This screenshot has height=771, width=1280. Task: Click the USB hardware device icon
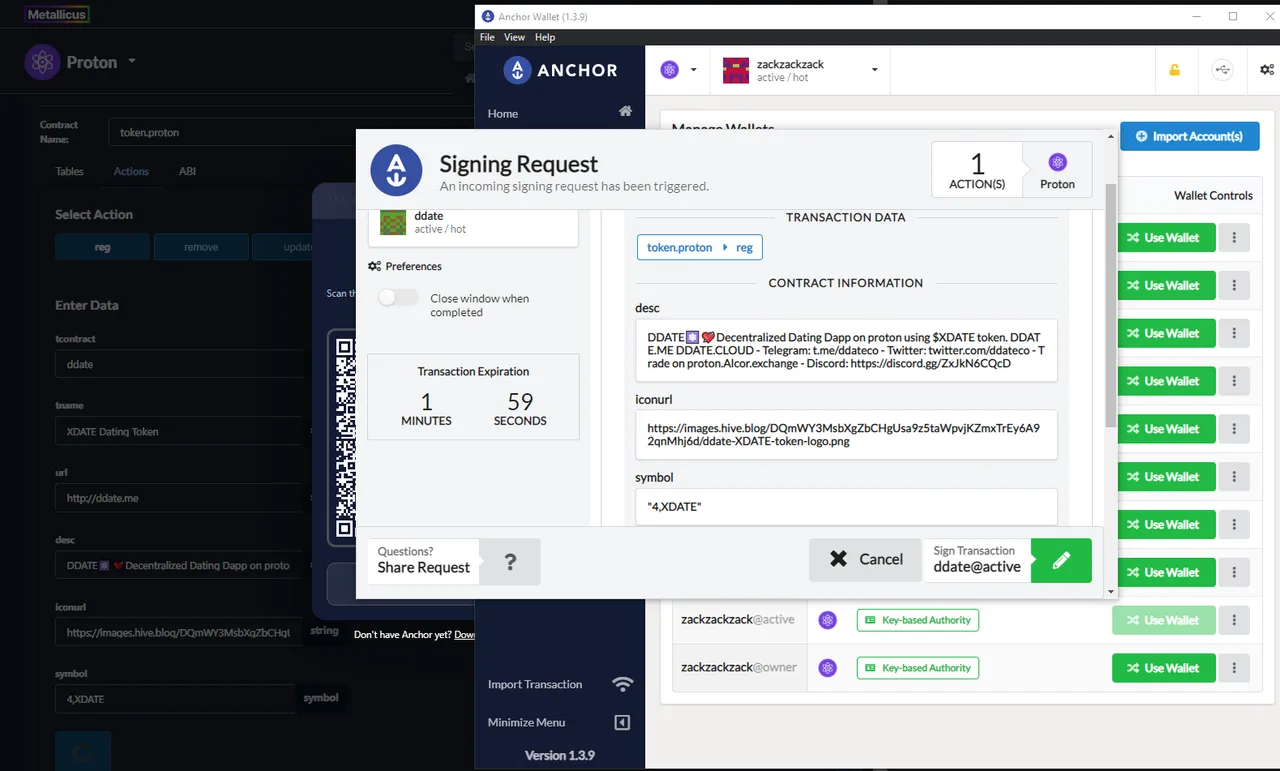(x=1221, y=70)
